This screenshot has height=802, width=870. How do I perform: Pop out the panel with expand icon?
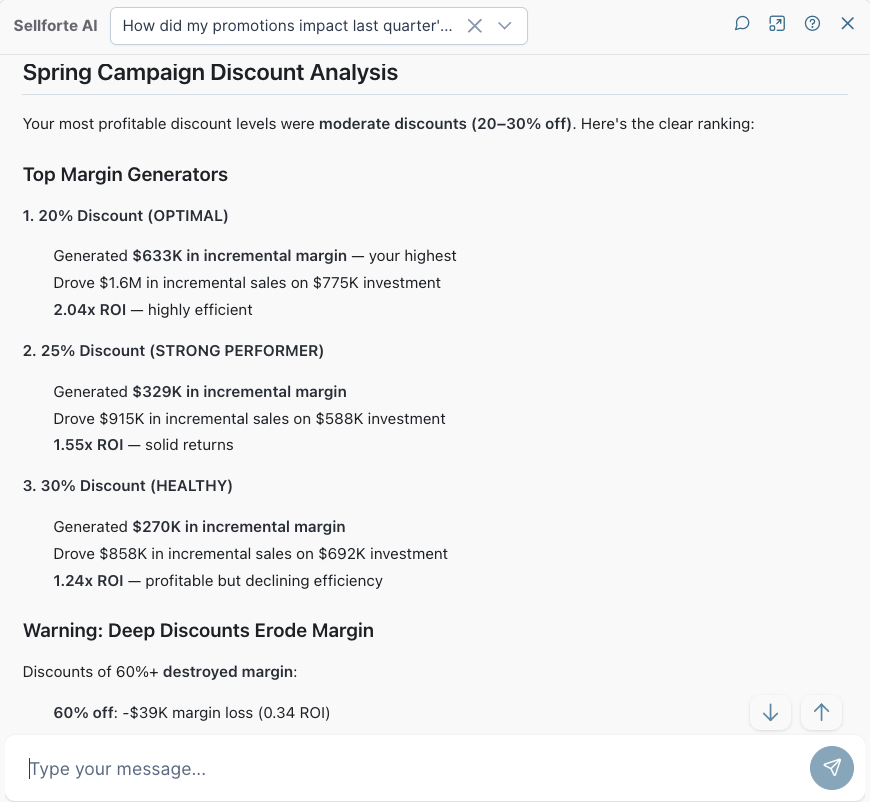777,24
